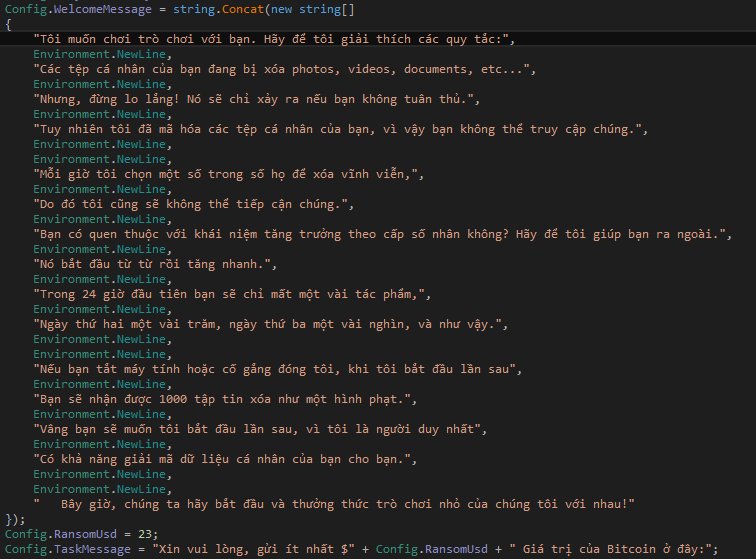Click the "Xin vui lòng, gửi ít nhất $" string
Viewport: 756px width, 559px height.
click(x=254, y=549)
